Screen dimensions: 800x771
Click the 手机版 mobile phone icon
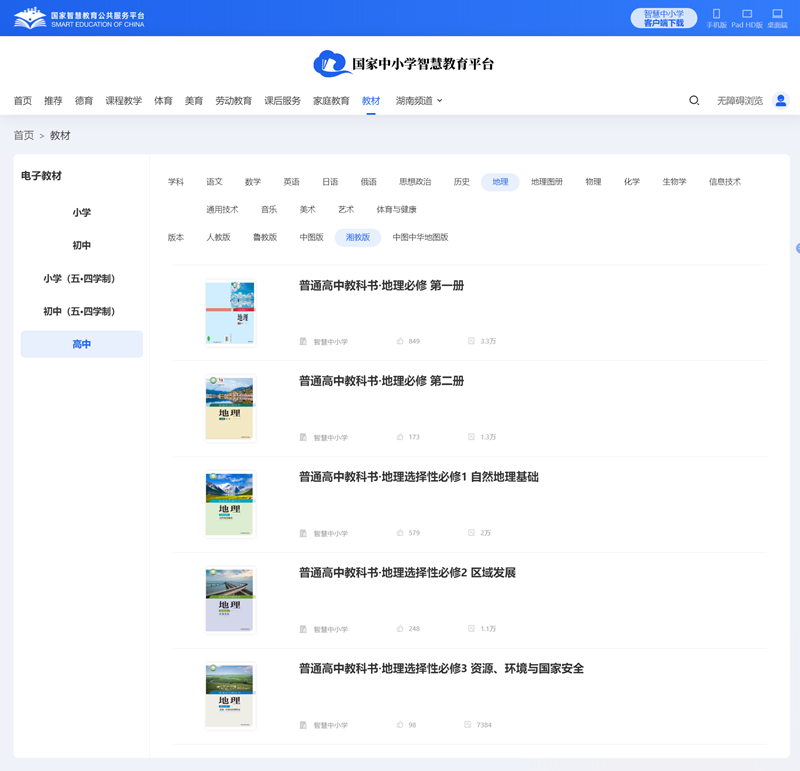(717, 14)
